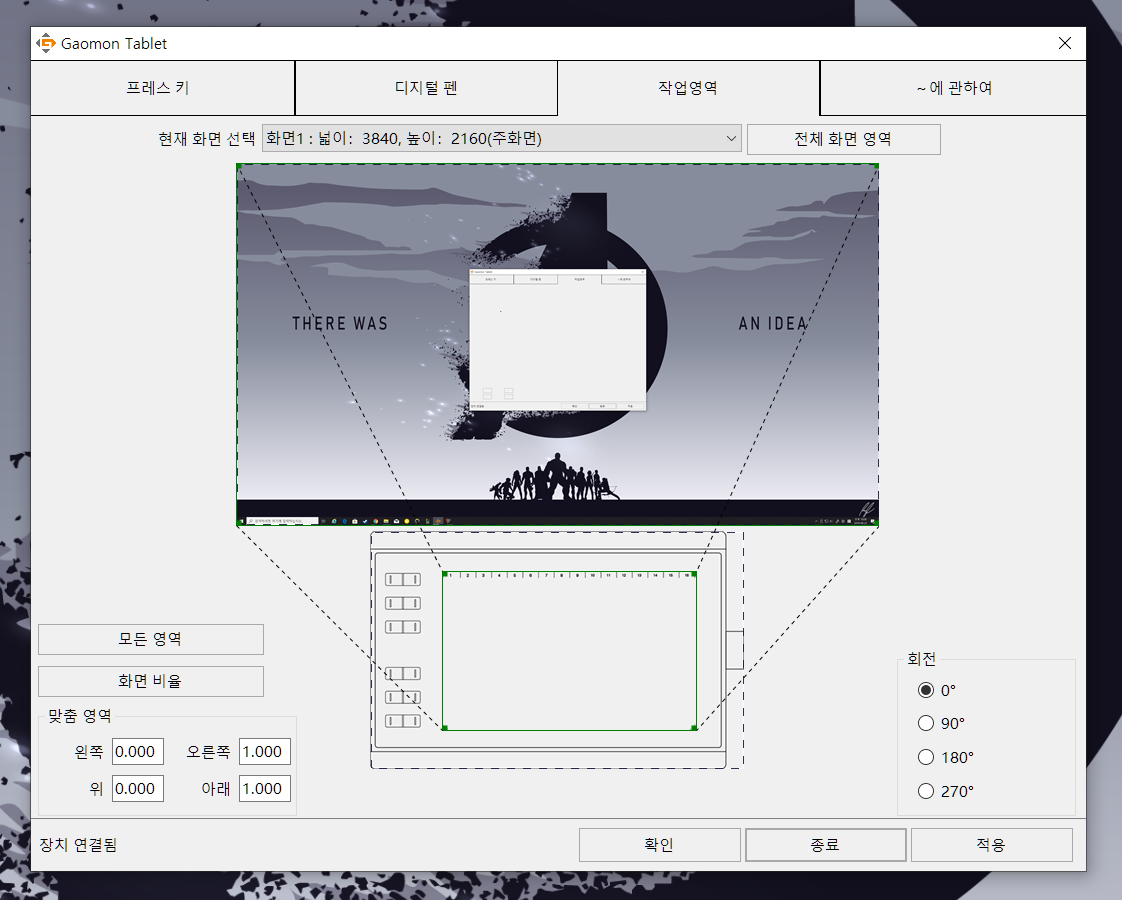Image resolution: width=1122 pixels, height=900 pixels.
Task: Open the 프레스 키 tab
Action: point(162,88)
